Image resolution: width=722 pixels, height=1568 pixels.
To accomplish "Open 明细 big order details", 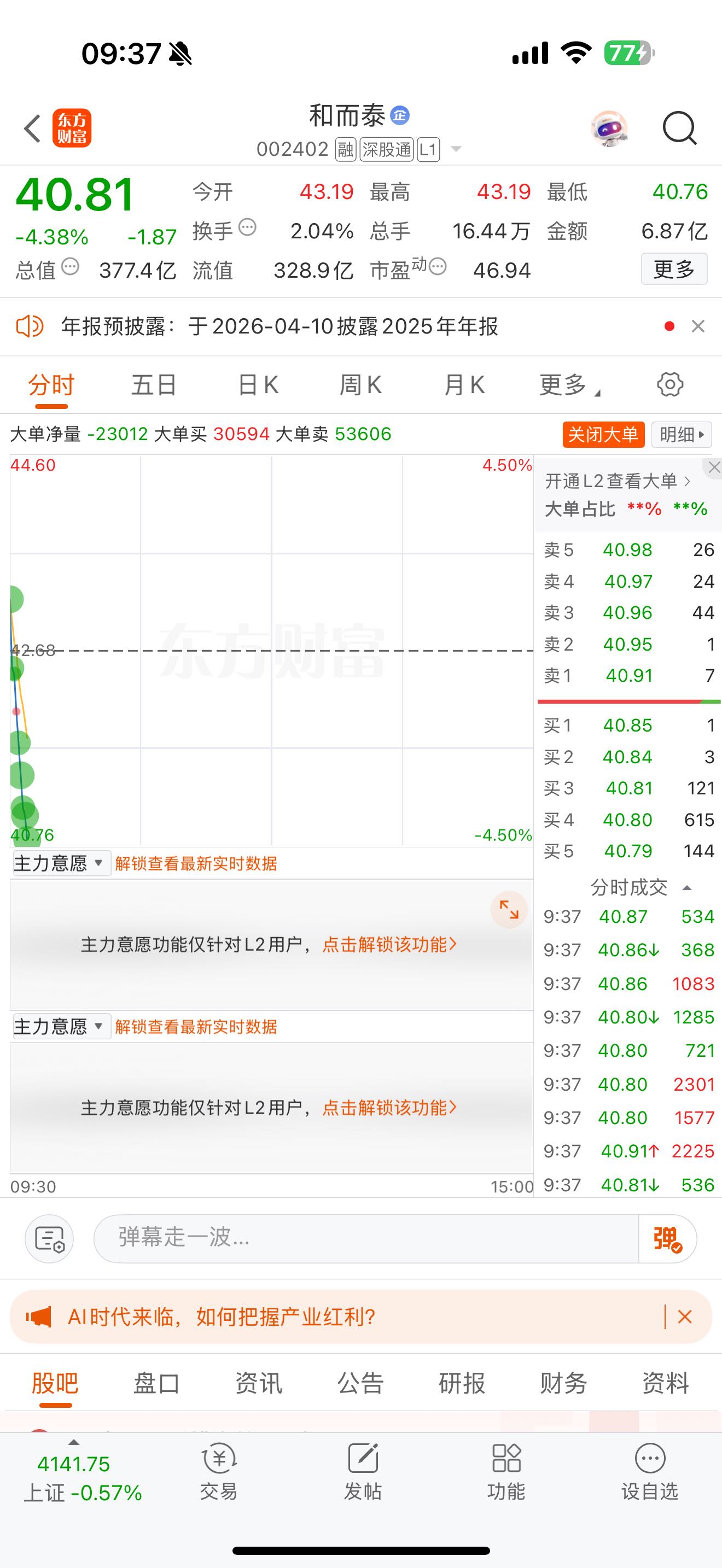I will [682, 435].
